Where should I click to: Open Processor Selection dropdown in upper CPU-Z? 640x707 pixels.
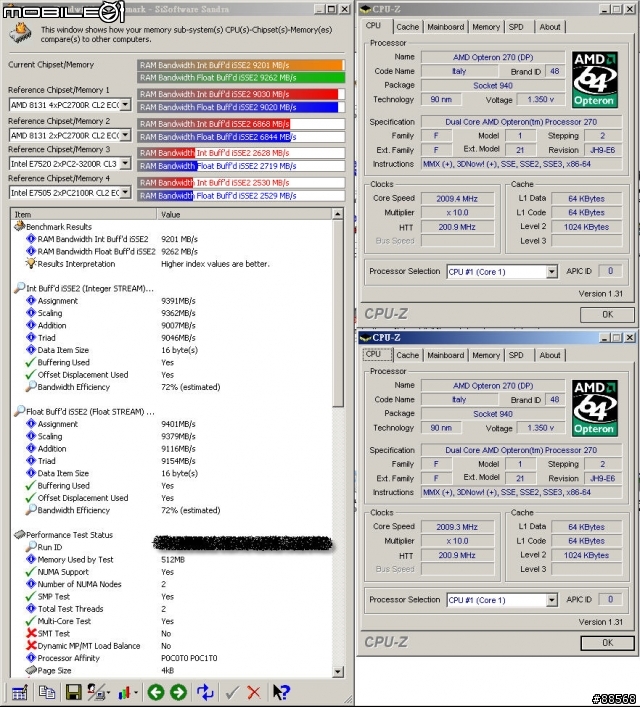point(552,271)
